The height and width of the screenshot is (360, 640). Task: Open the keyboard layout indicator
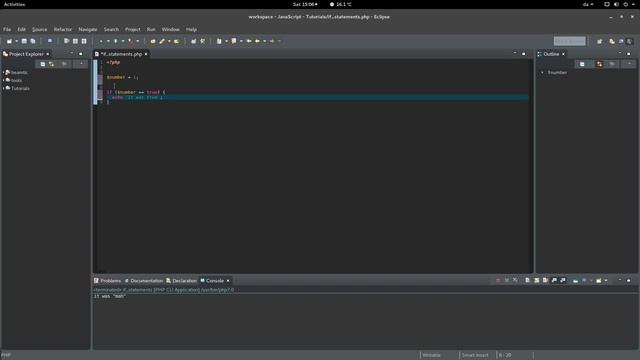(x=588, y=4)
